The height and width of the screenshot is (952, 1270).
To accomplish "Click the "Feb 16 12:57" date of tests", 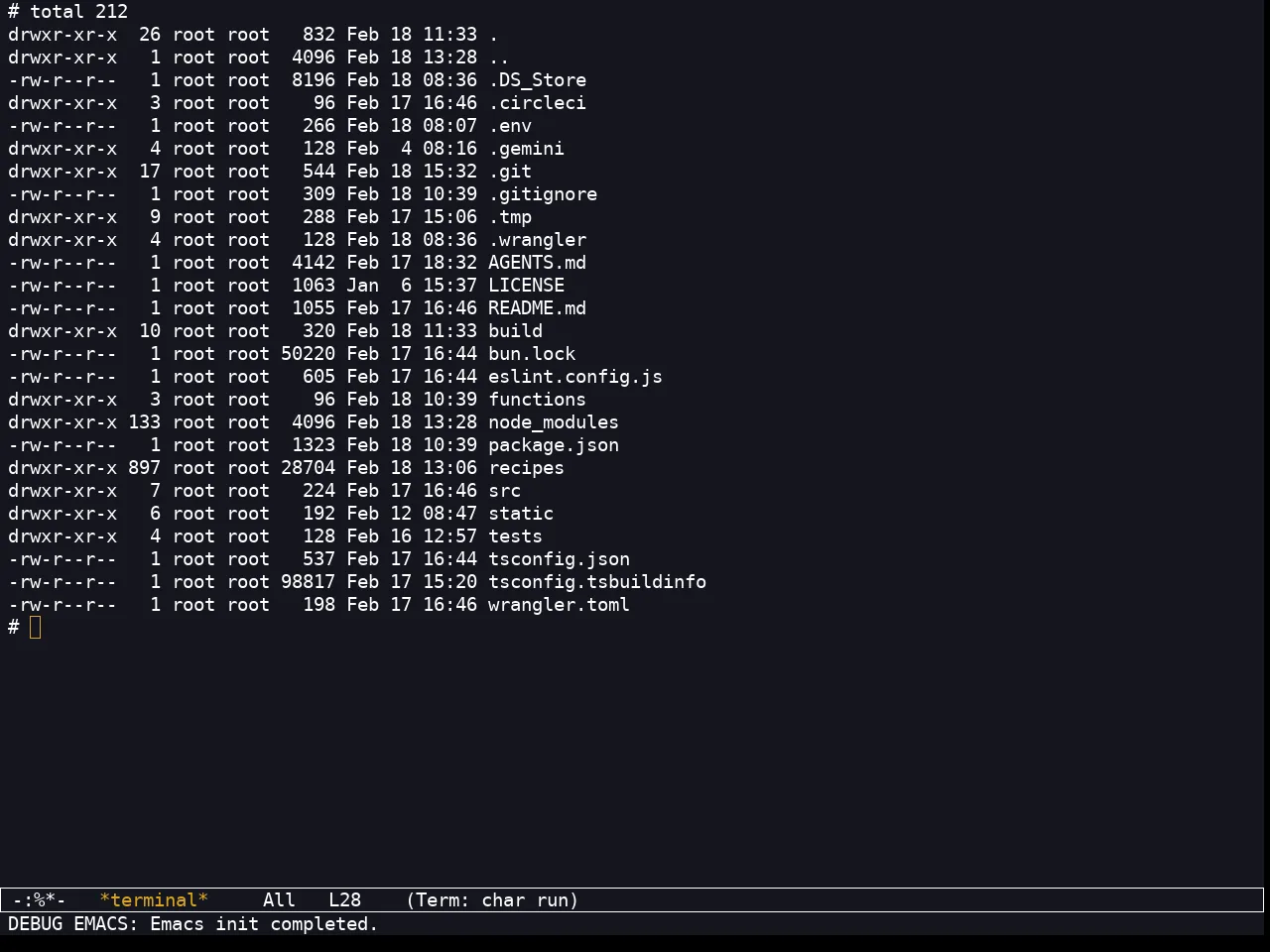I will [412, 536].
